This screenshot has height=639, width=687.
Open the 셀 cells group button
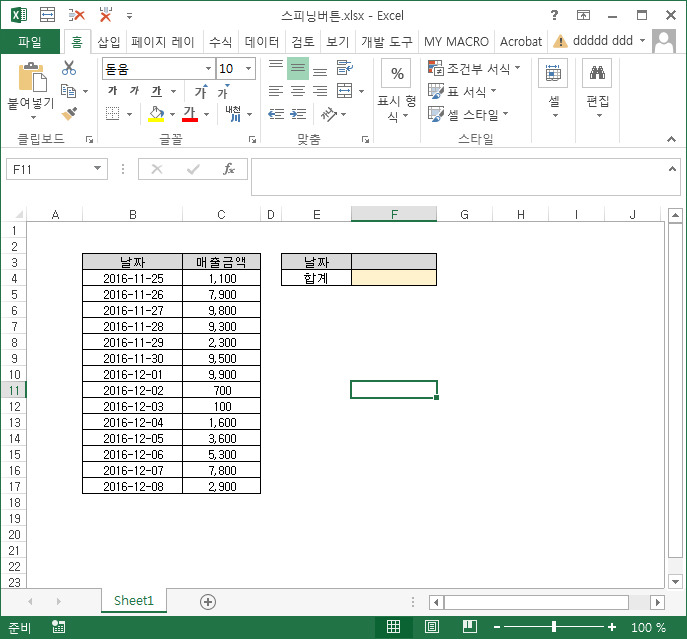(553, 88)
